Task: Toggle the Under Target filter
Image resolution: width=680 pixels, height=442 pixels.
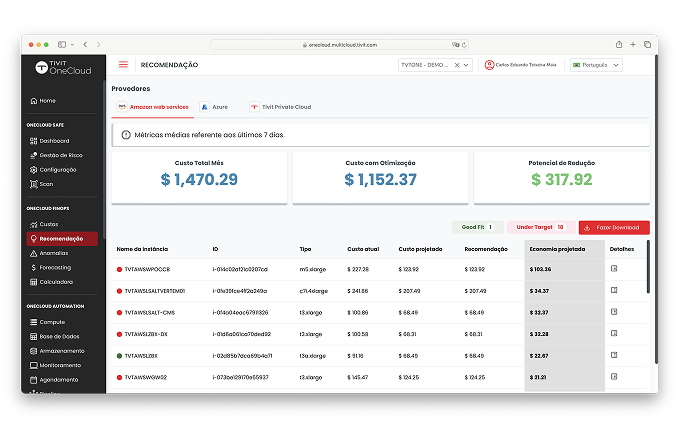Action: coord(540,228)
